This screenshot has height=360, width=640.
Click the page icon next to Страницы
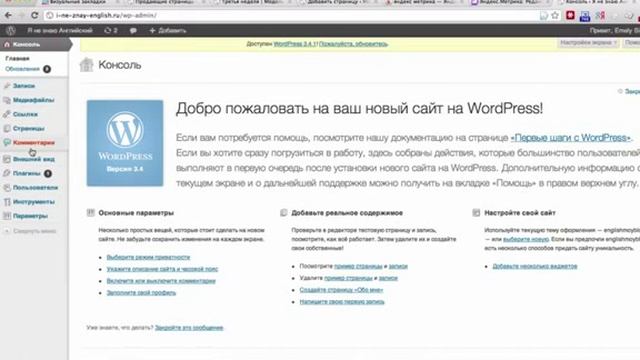[7, 129]
